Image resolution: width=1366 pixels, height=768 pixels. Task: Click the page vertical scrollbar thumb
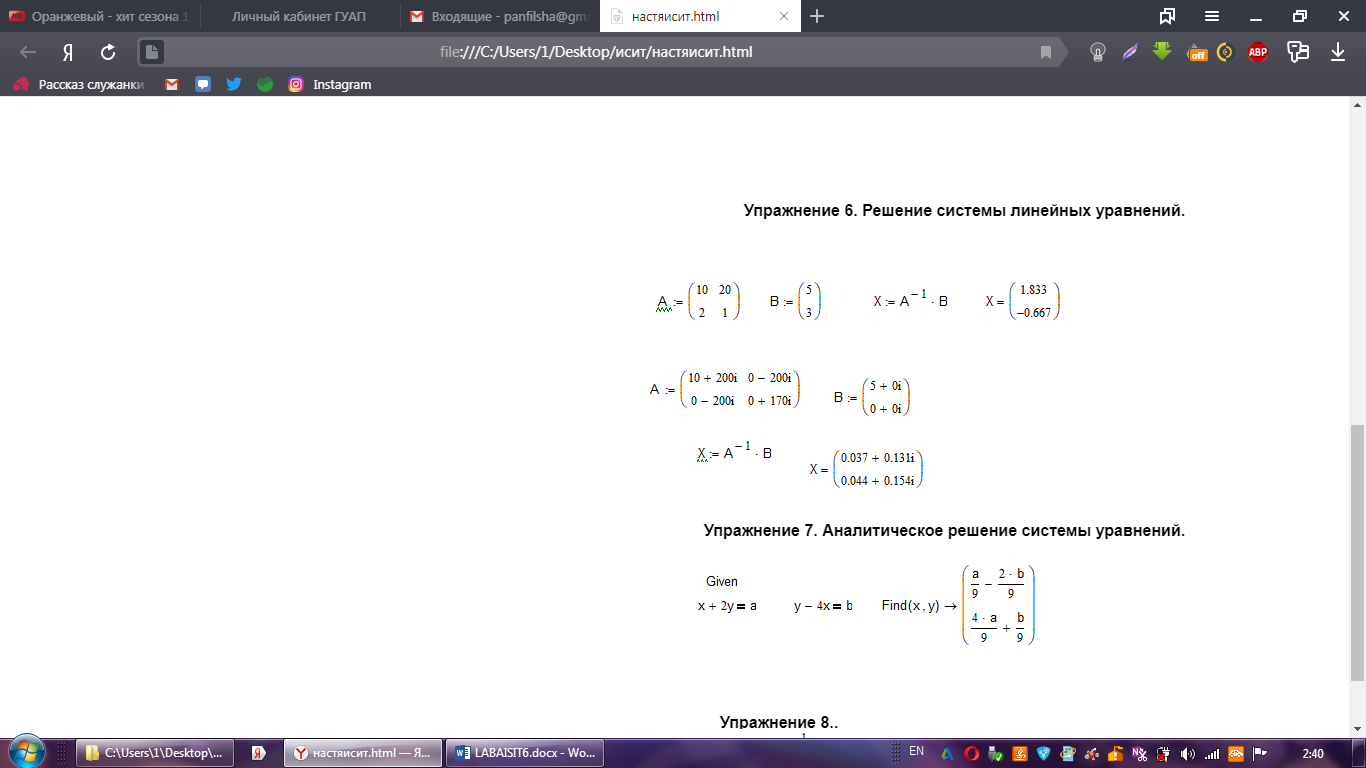(x=1357, y=552)
